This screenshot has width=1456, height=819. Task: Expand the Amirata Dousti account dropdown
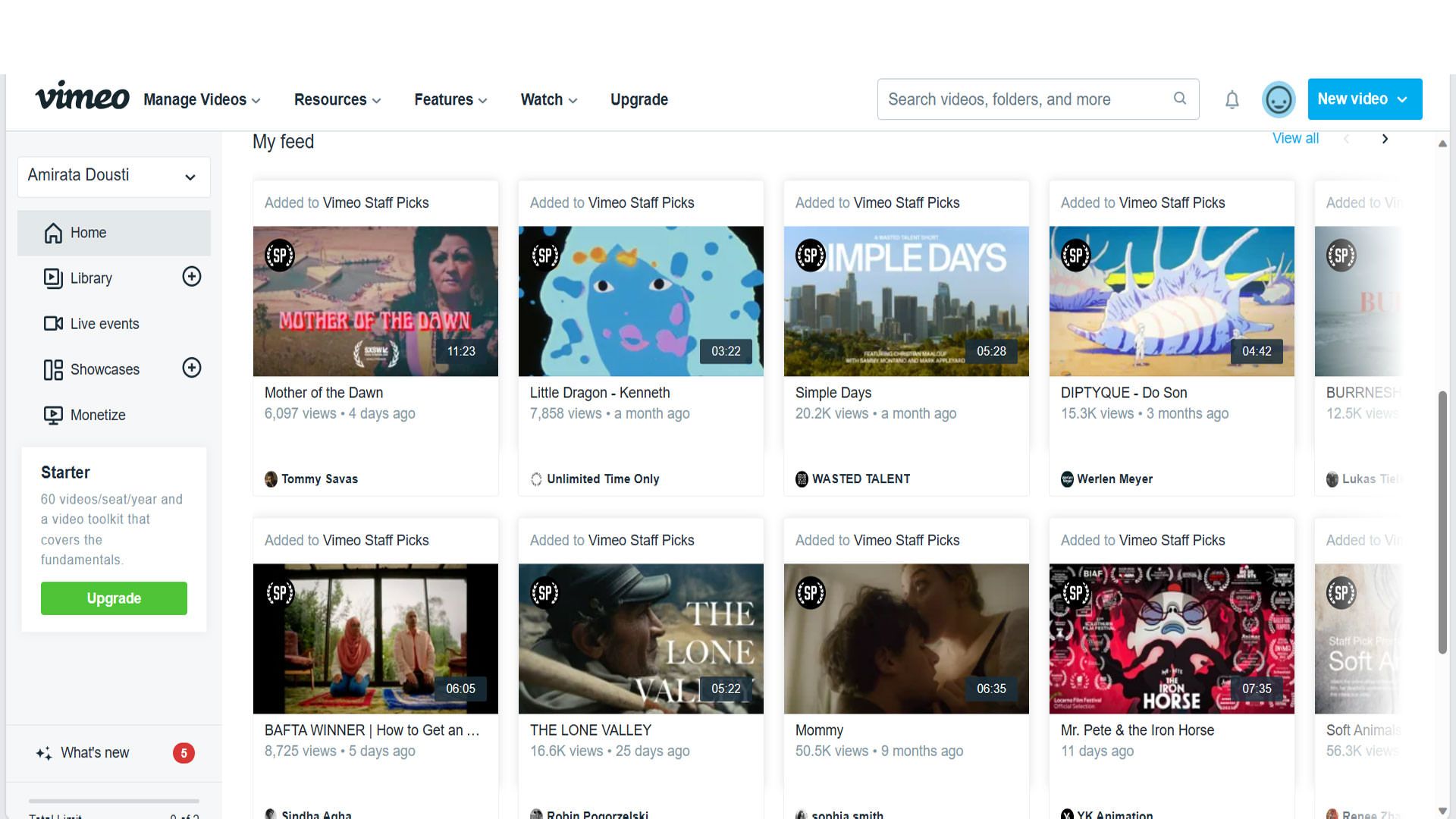pyautogui.click(x=114, y=176)
